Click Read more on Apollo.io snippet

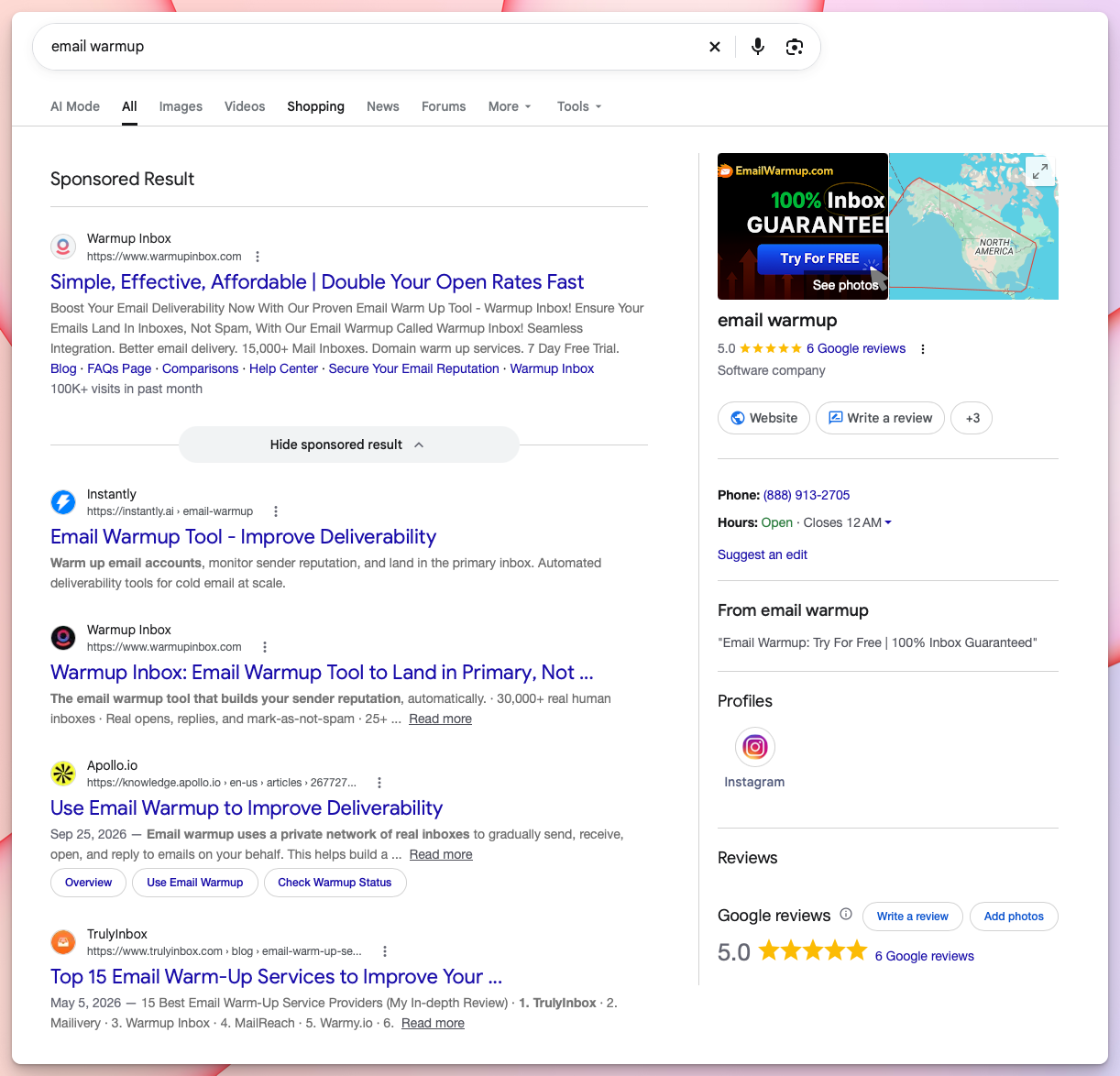(441, 854)
